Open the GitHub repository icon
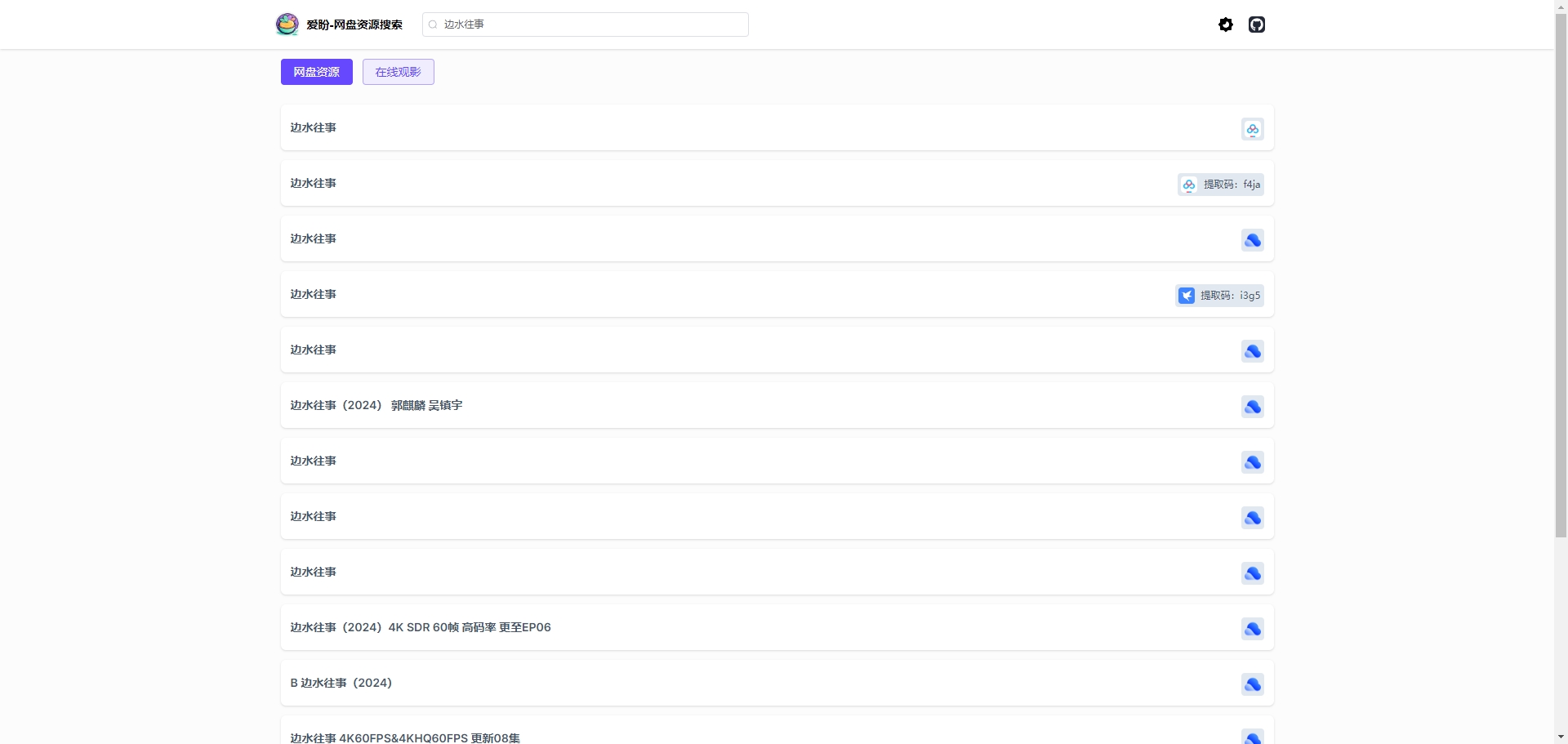The width and height of the screenshot is (1568, 744). coord(1257,25)
